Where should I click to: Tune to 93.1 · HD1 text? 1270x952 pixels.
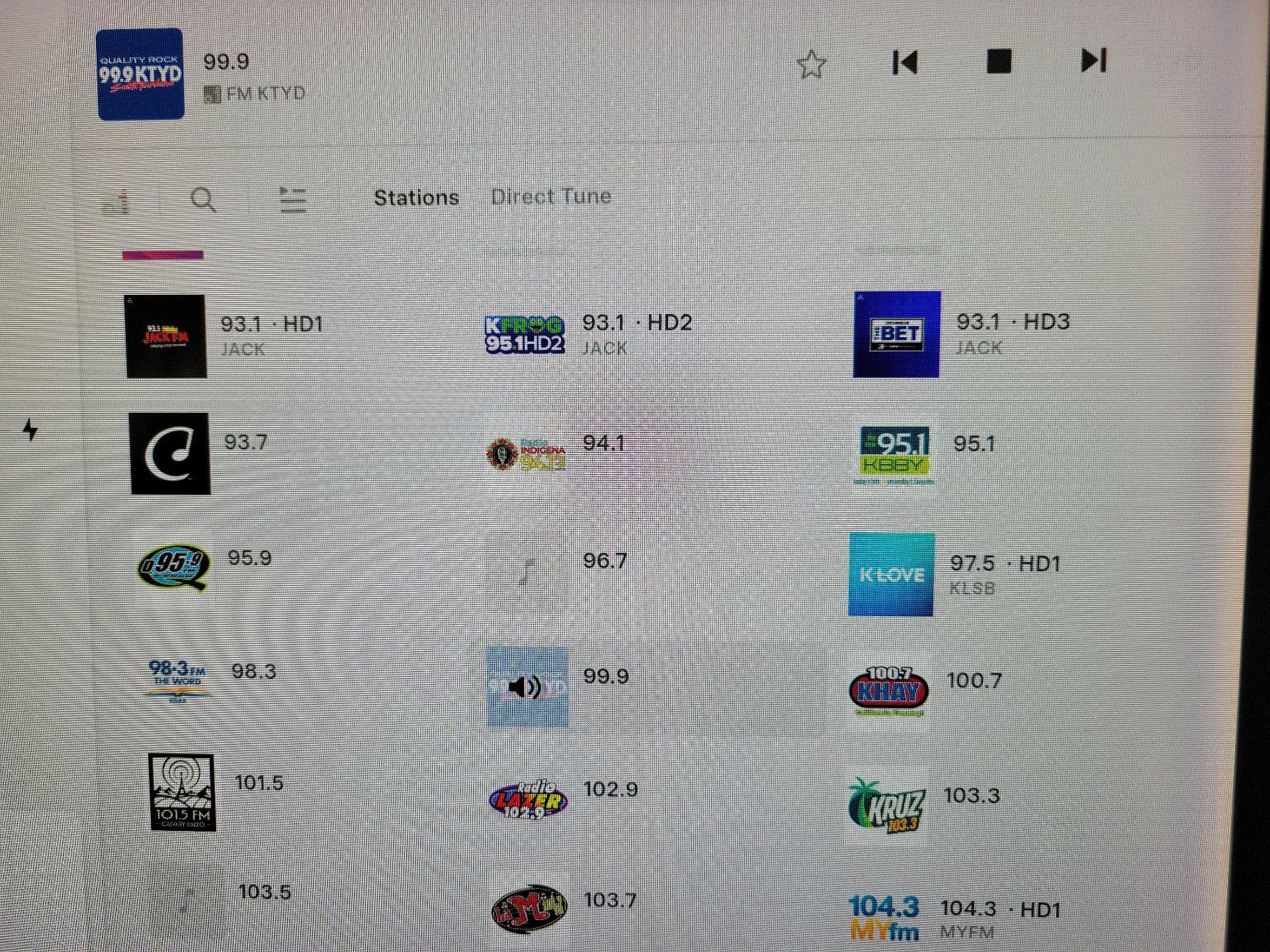click(x=272, y=324)
